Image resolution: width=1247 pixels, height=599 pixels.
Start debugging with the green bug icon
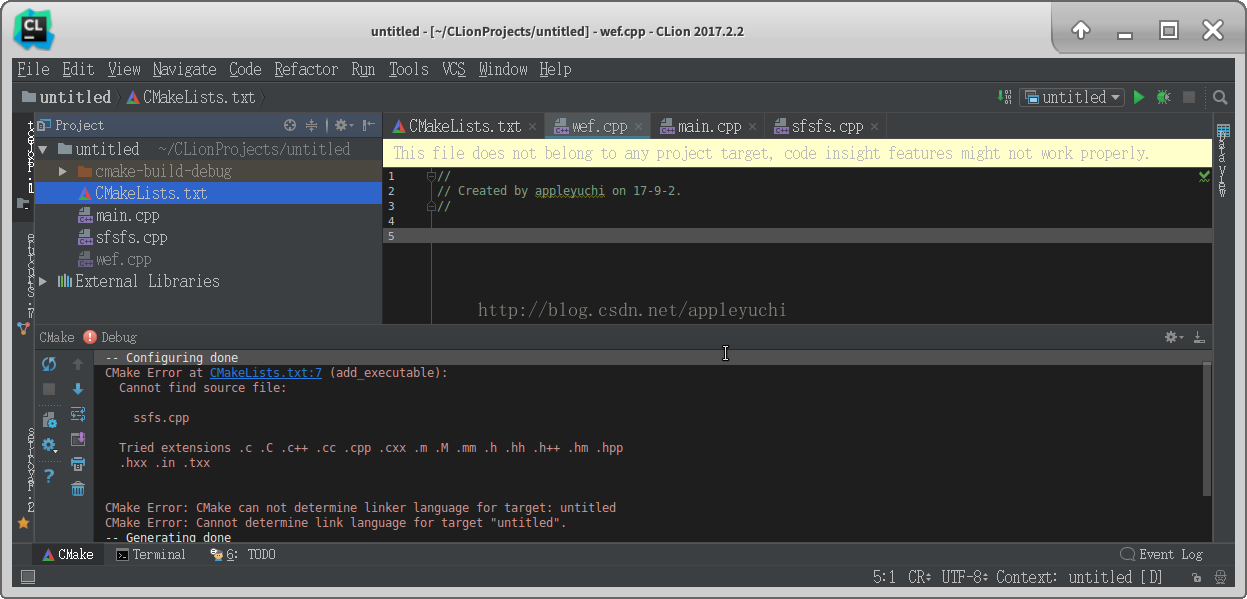1163,97
